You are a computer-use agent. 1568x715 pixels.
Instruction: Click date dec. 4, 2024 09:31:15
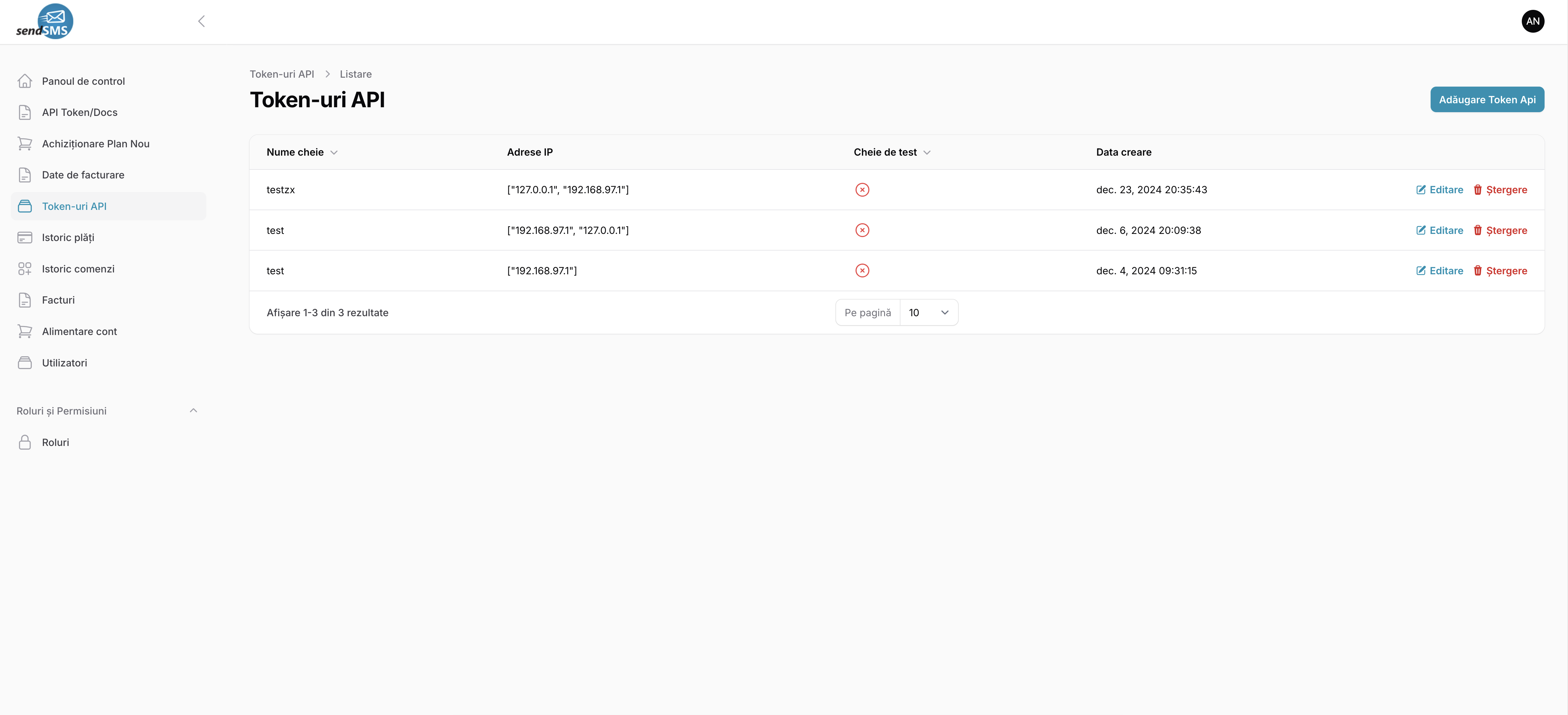pyautogui.click(x=1146, y=270)
